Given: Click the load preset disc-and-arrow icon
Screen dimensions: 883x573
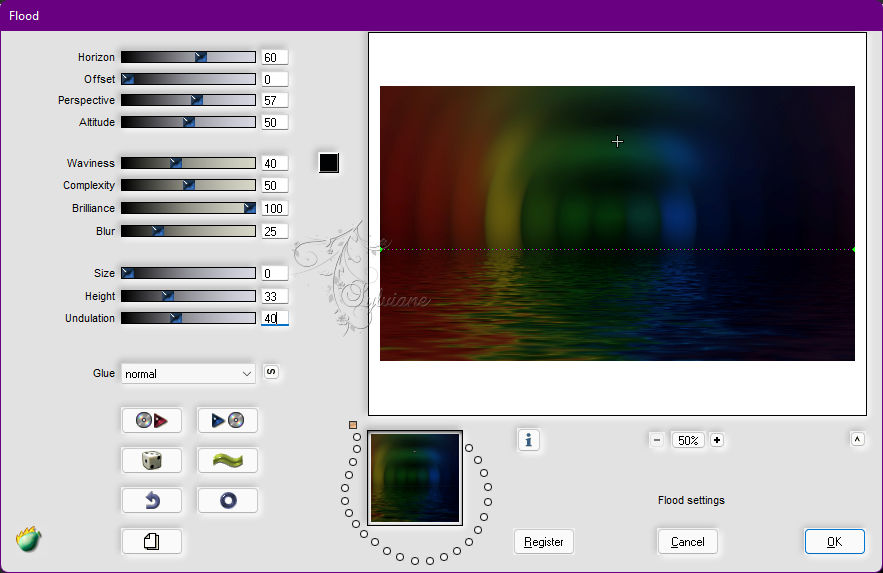Looking at the screenshot, I should pyautogui.click(x=151, y=420).
